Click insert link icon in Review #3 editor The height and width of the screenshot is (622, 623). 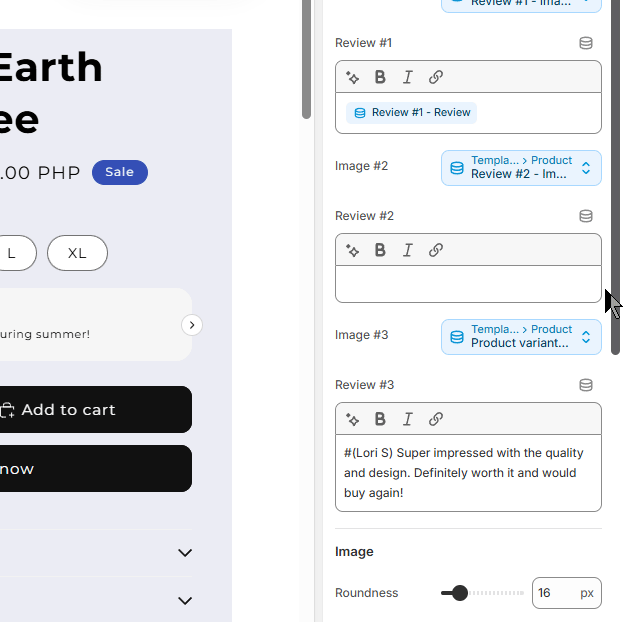(x=436, y=419)
